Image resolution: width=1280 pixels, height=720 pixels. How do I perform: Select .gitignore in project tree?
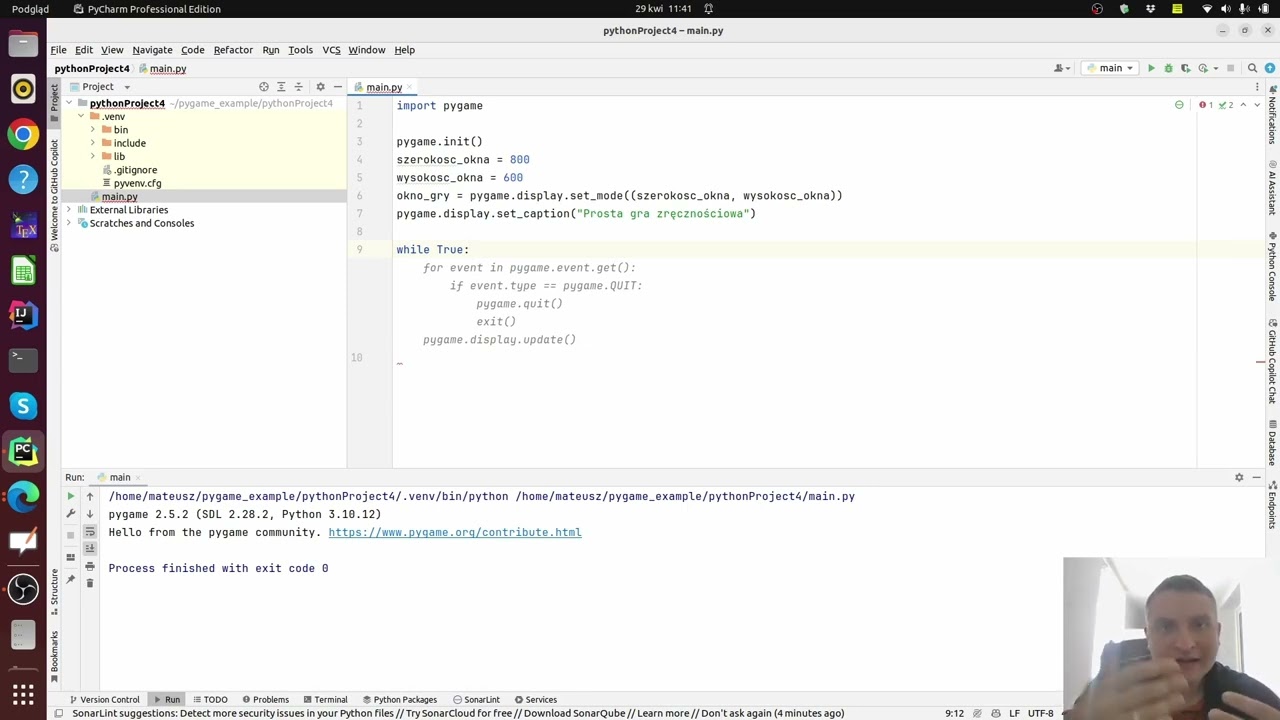[135, 170]
